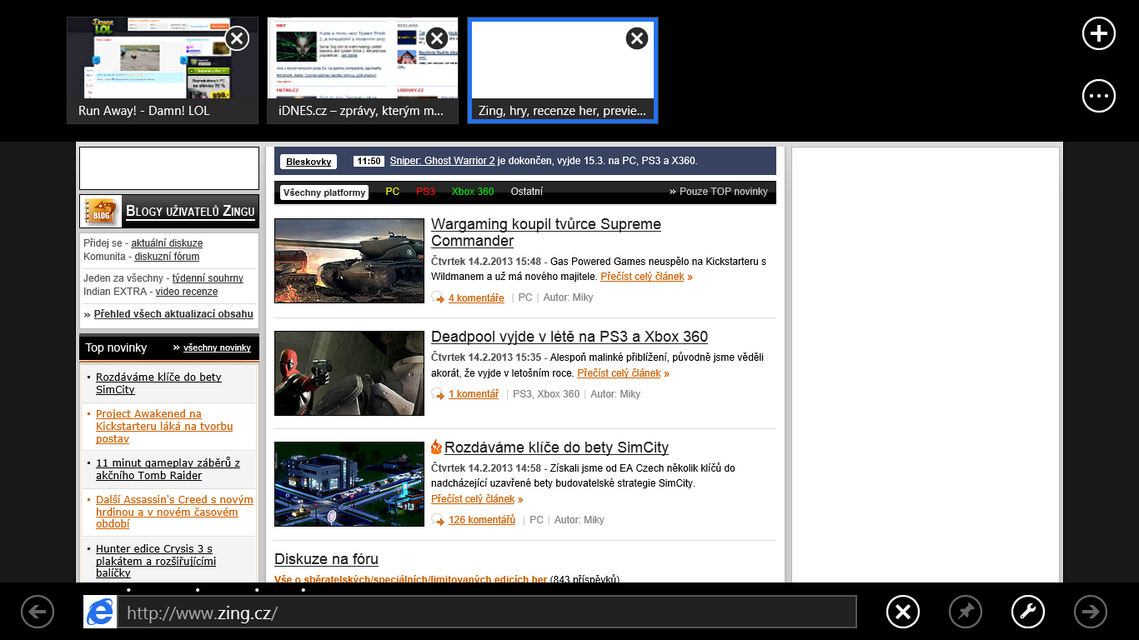1139x640 pixels.
Task: Pin zing.cz using the pin icon
Action: (965, 611)
